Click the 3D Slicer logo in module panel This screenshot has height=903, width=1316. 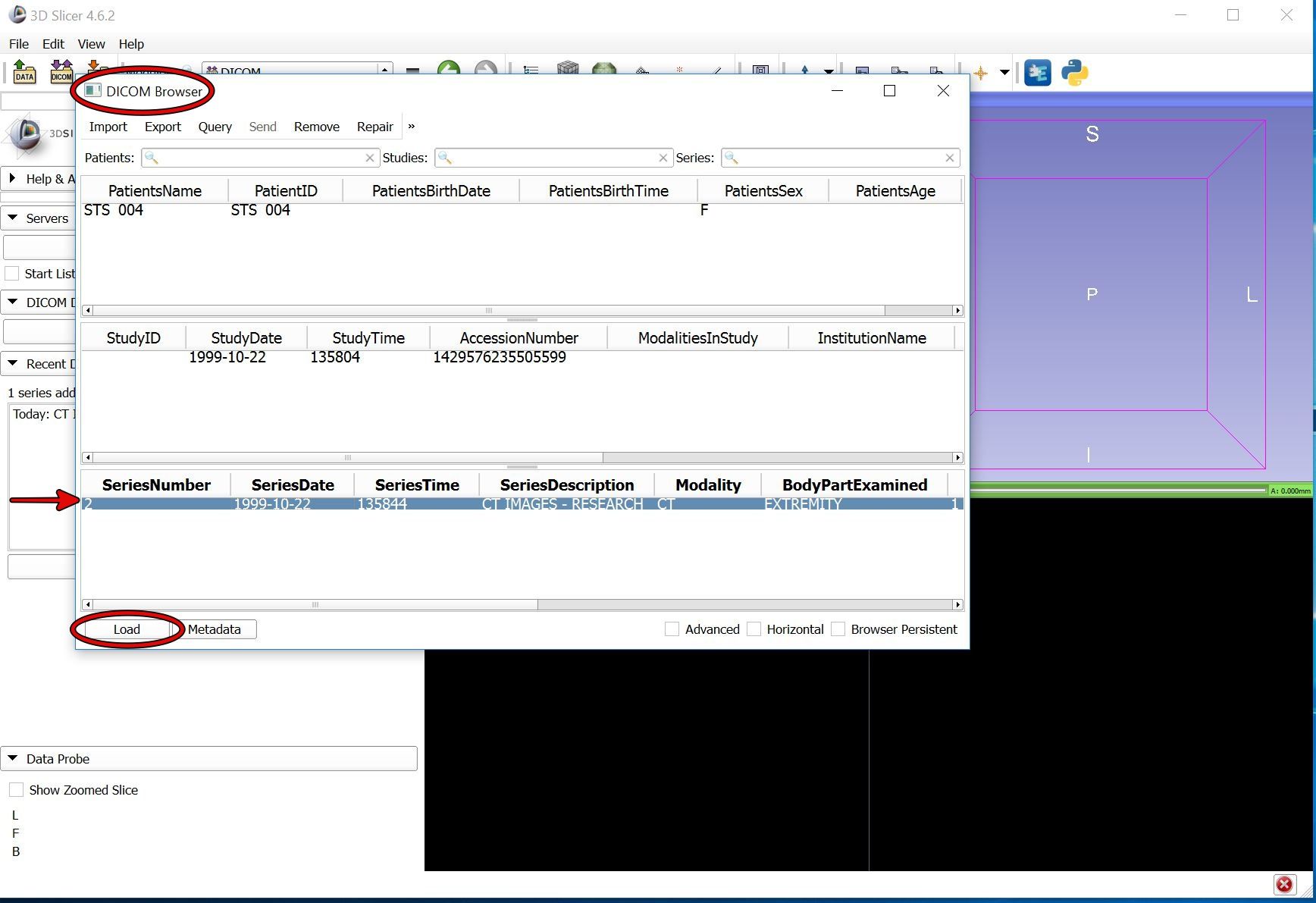pos(27,135)
